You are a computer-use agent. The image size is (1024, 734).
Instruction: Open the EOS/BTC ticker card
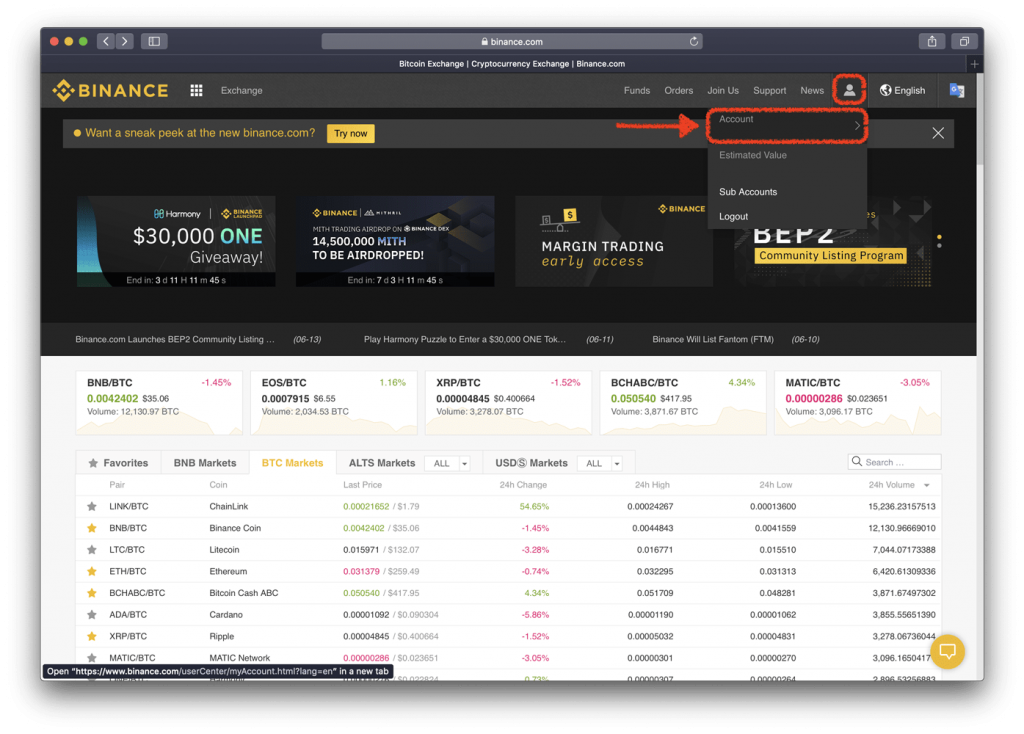point(334,403)
